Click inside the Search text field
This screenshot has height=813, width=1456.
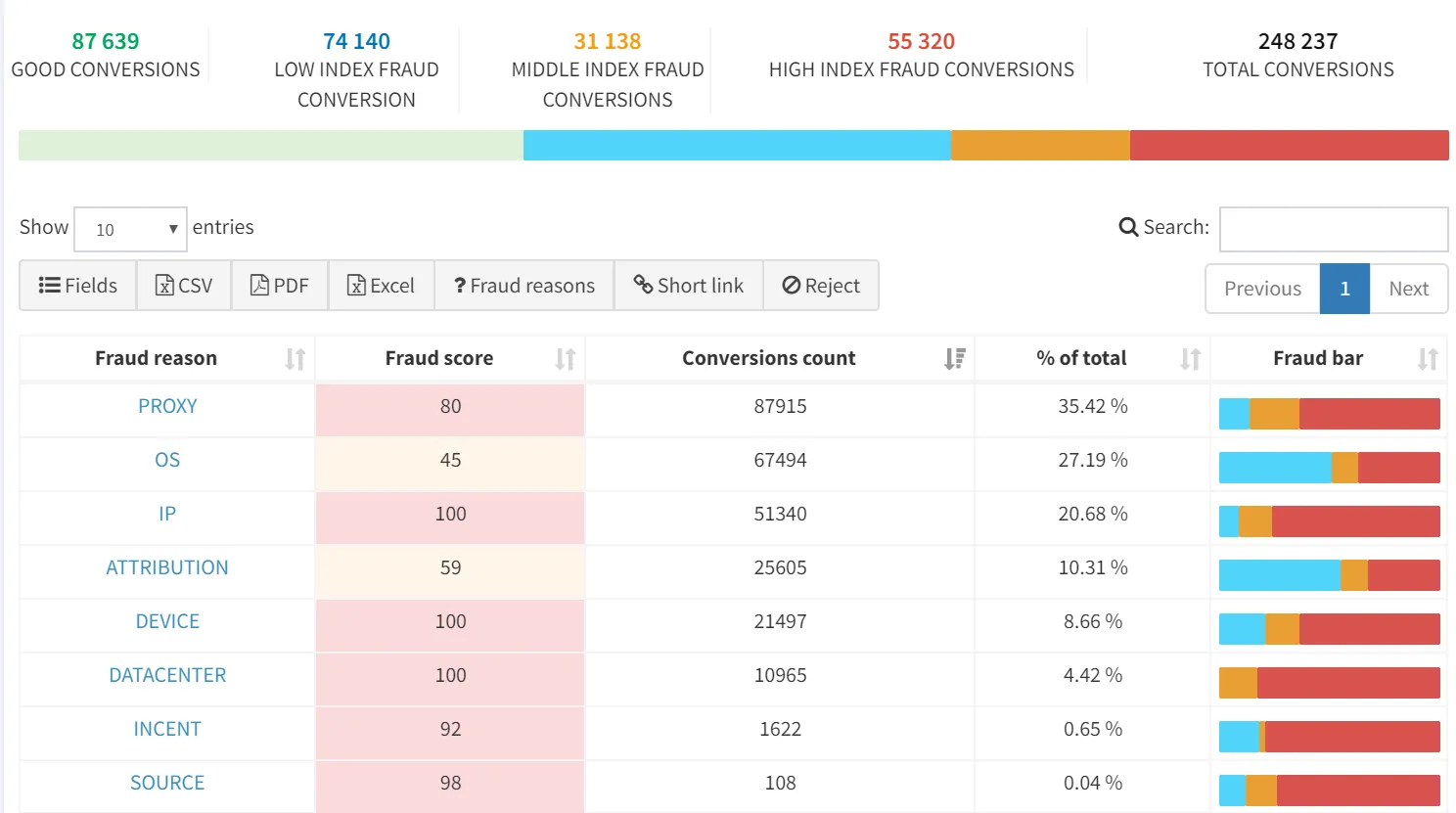(x=1333, y=229)
